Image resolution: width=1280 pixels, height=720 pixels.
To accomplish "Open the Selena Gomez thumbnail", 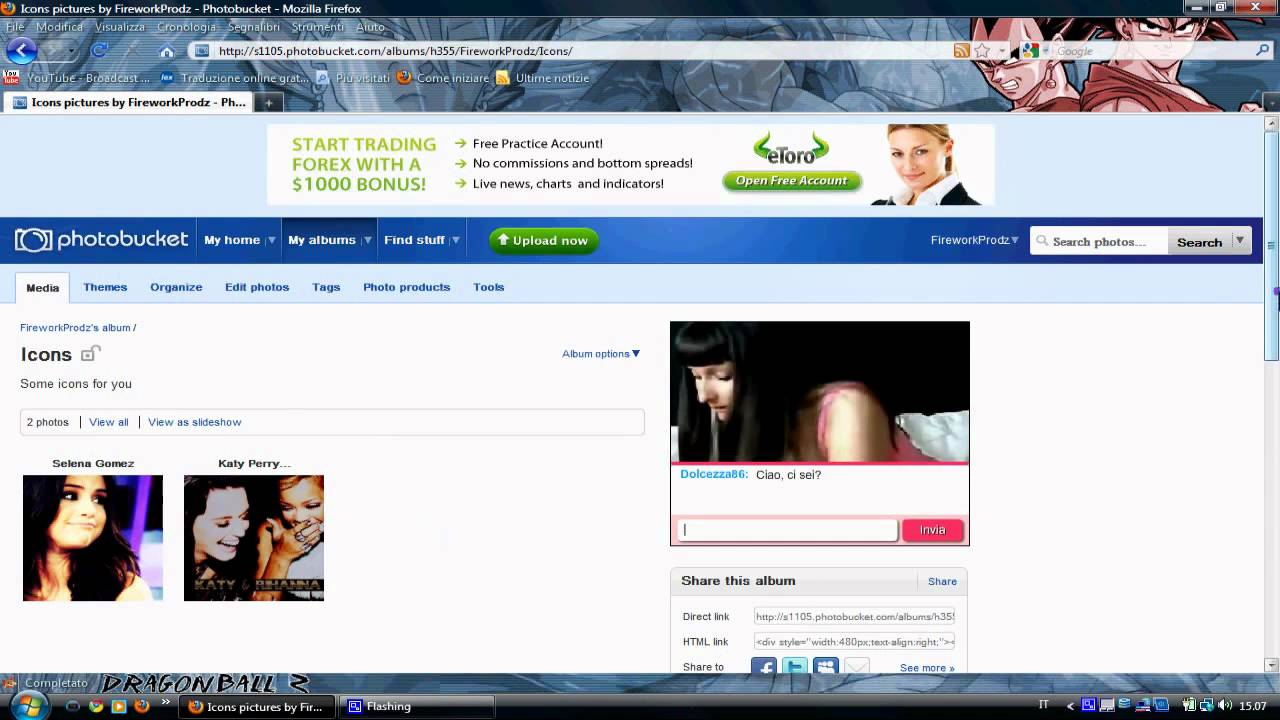I will pos(93,538).
